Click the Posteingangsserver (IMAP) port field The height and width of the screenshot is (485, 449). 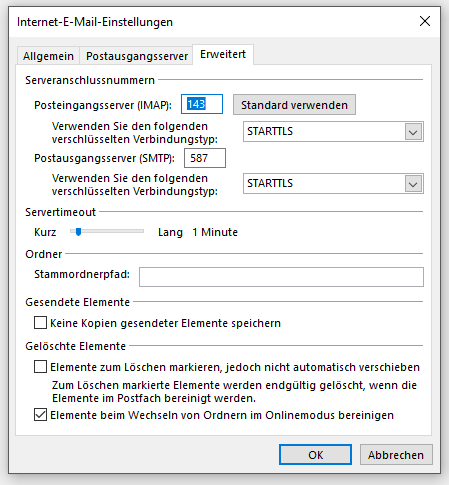click(202, 104)
